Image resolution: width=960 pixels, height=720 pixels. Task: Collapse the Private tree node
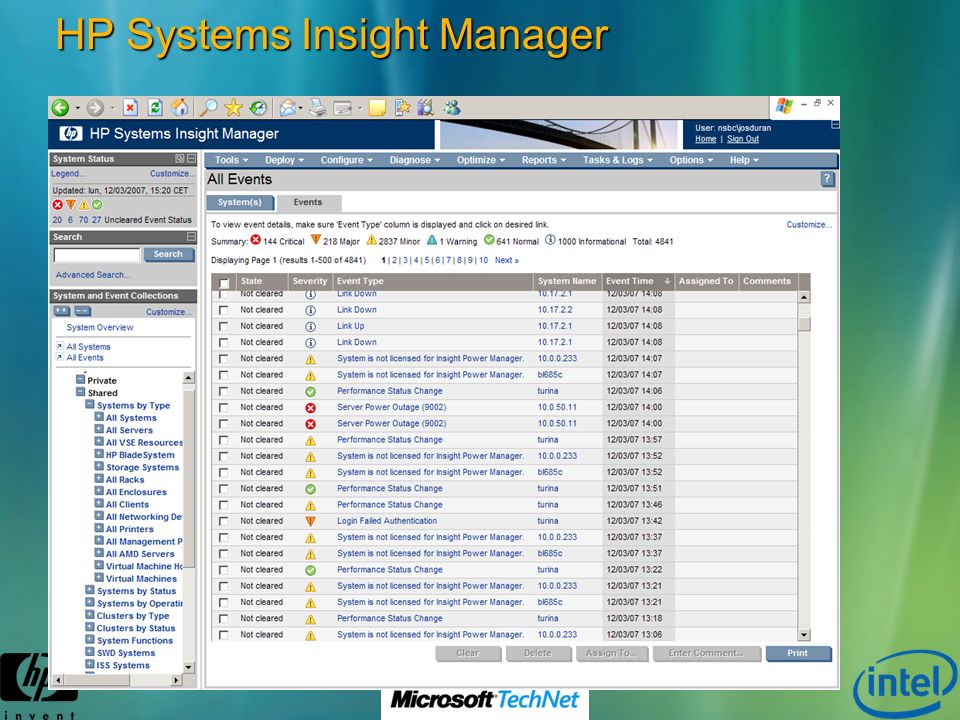coord(80,380)
